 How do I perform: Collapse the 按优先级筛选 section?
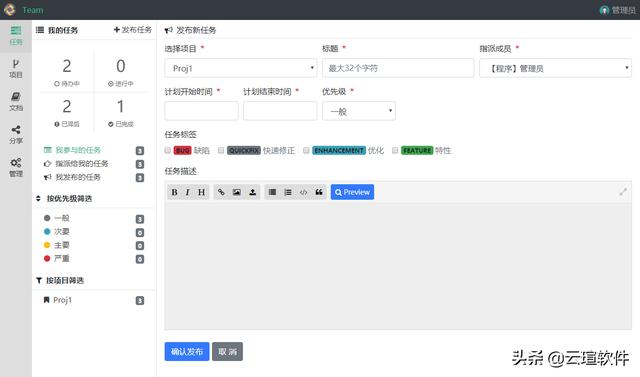[64, 199]
